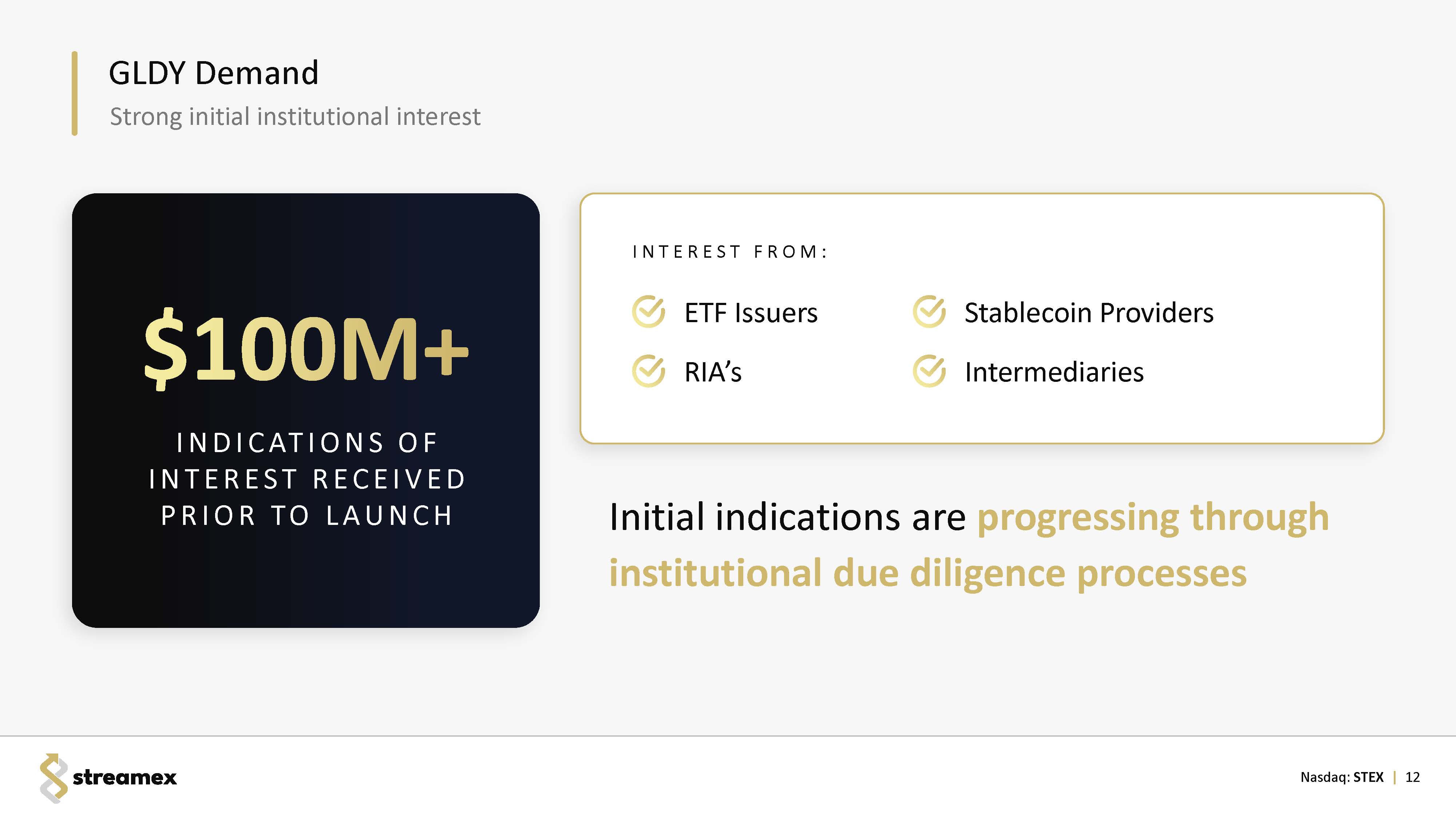Click the "INTEREST FROM:" heading

[x=730, y=252]
